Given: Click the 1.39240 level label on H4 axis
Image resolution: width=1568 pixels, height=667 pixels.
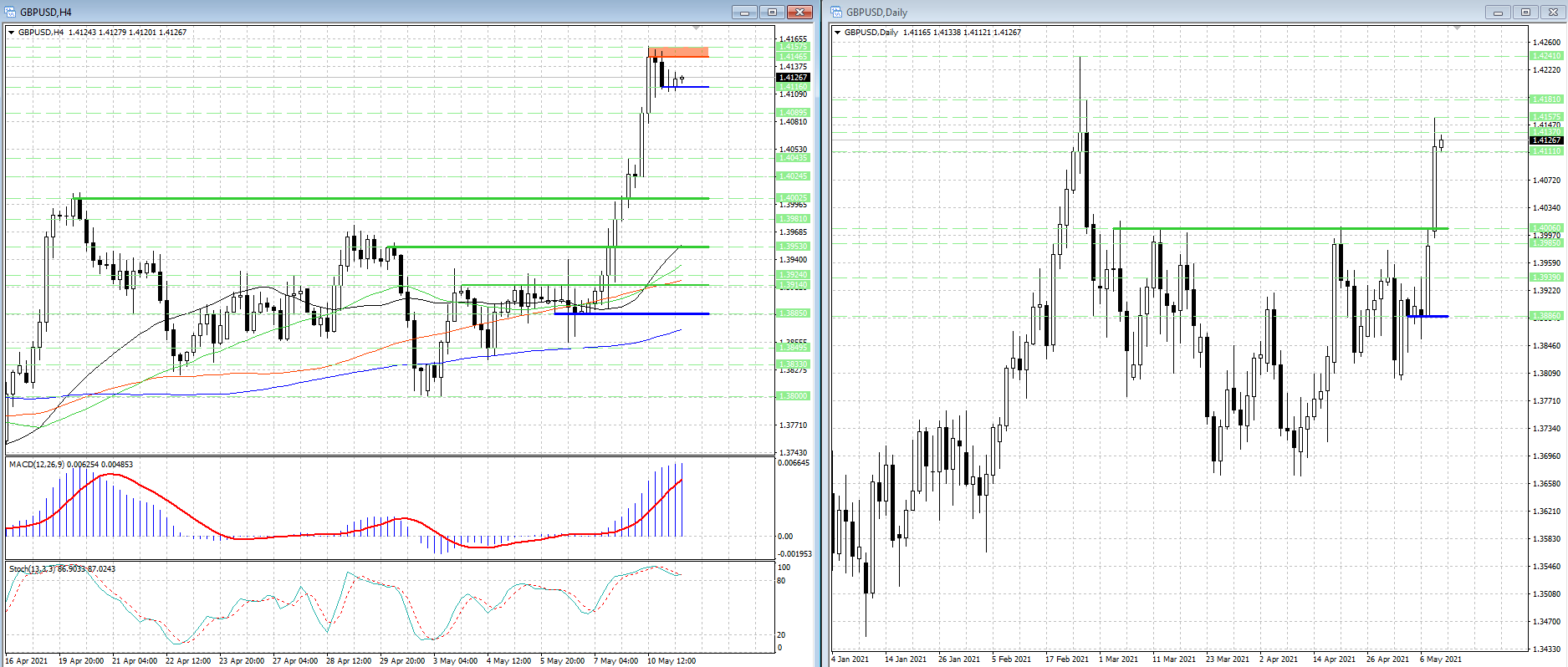Looking at the screenshot, I should tap(794, 275).
